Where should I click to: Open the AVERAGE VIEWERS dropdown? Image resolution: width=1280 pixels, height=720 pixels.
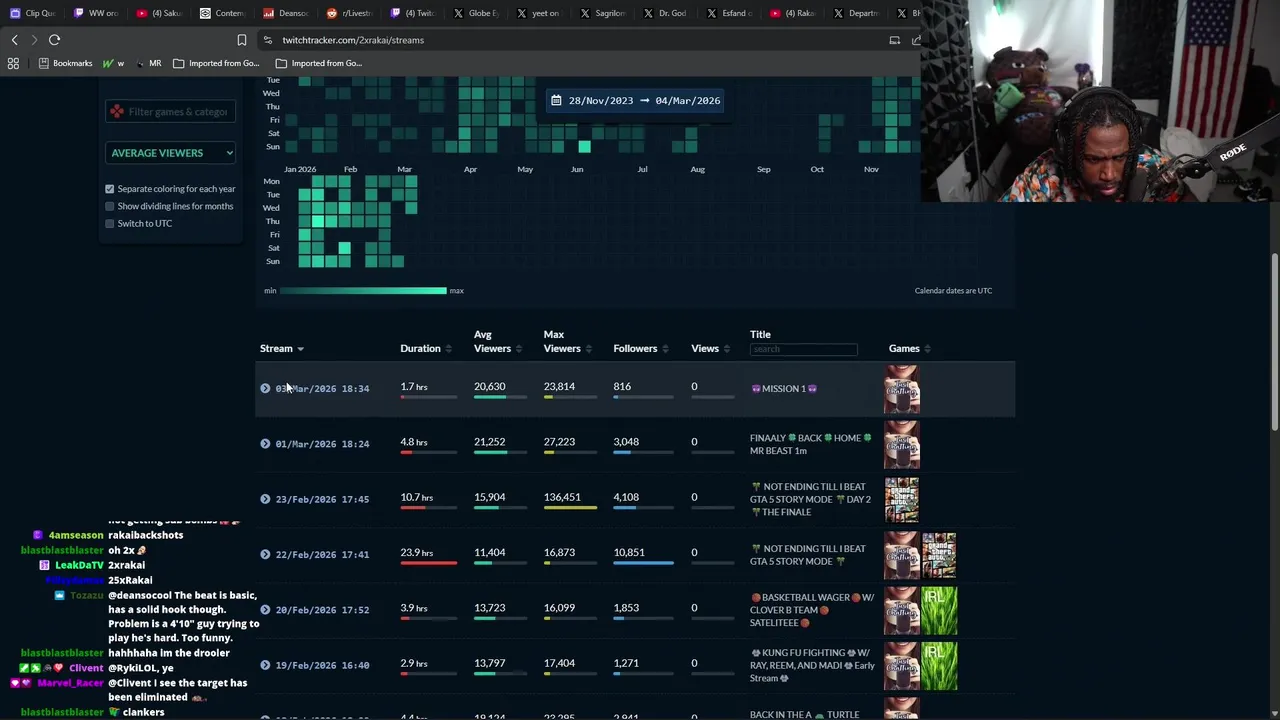coord(171,153)
